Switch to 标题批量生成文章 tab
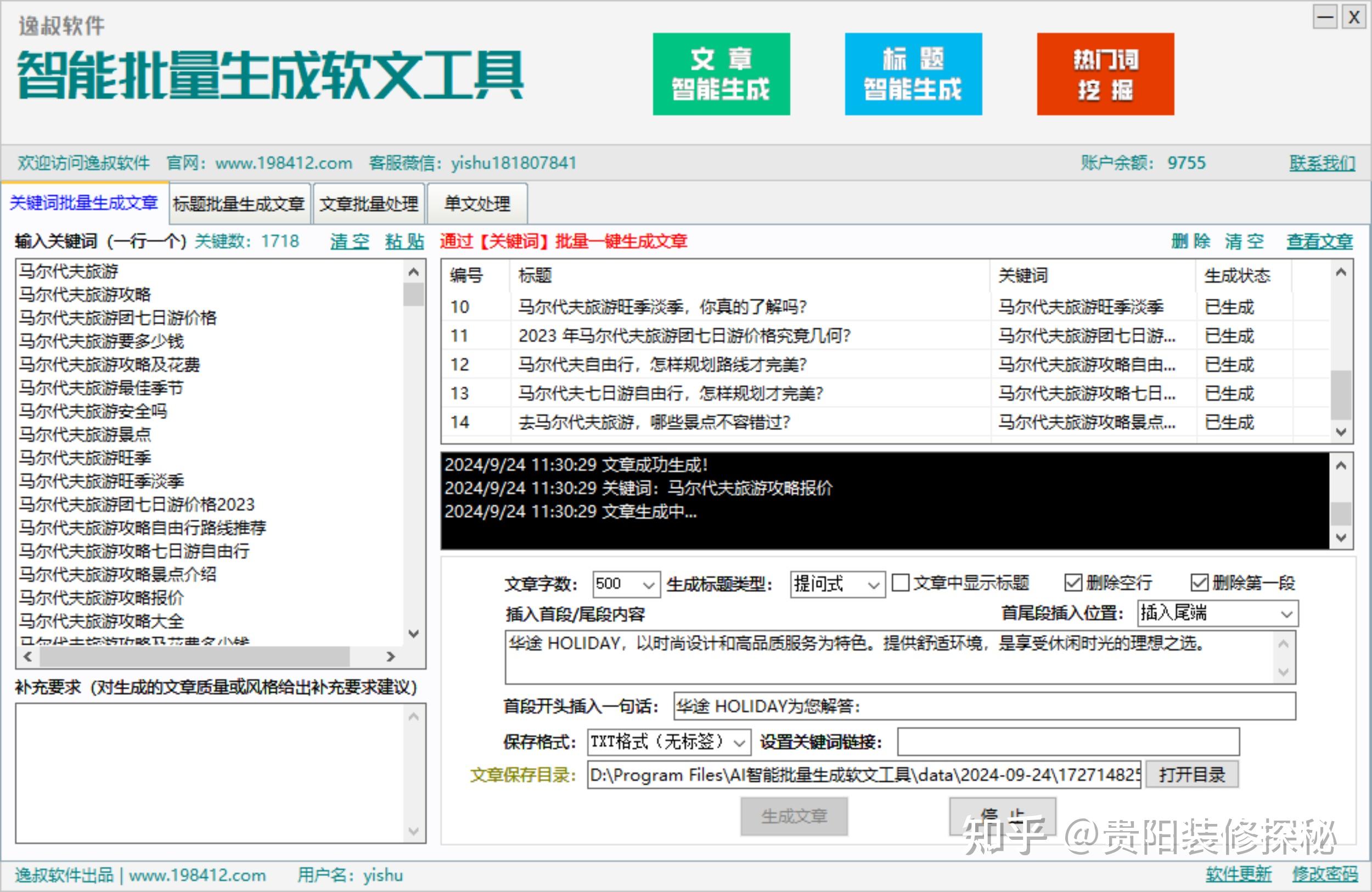Viewport: 1372px width, 892px height. [x=239, y=204]
